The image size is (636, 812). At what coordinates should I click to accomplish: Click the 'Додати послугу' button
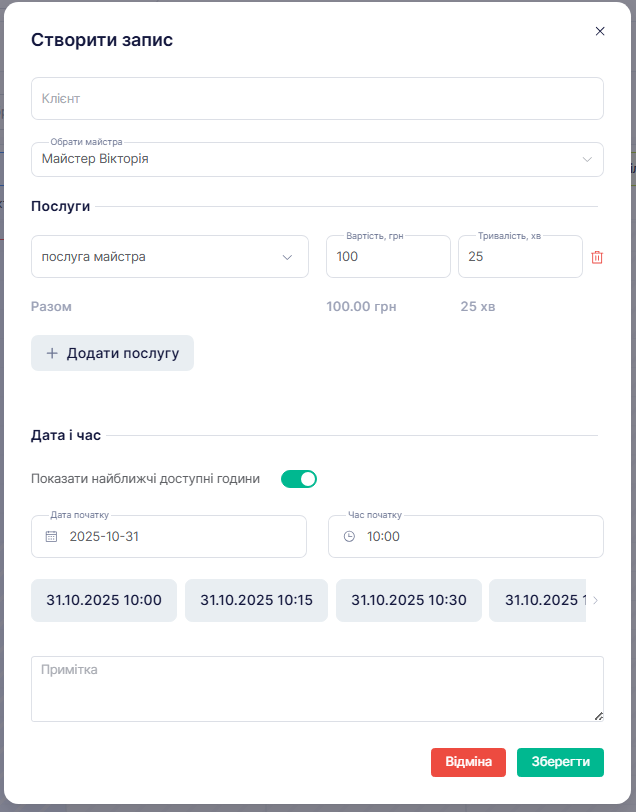tap(112, 353)
